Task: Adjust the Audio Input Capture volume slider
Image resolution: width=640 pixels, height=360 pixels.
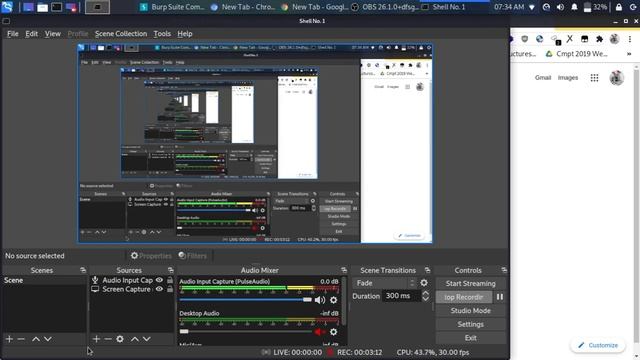Action: (x=245, y=300)
